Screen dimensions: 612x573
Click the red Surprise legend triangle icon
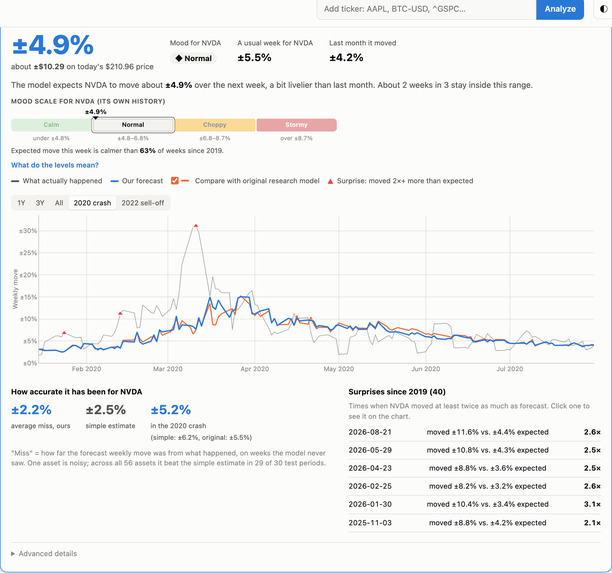click(x=330, y=181)
